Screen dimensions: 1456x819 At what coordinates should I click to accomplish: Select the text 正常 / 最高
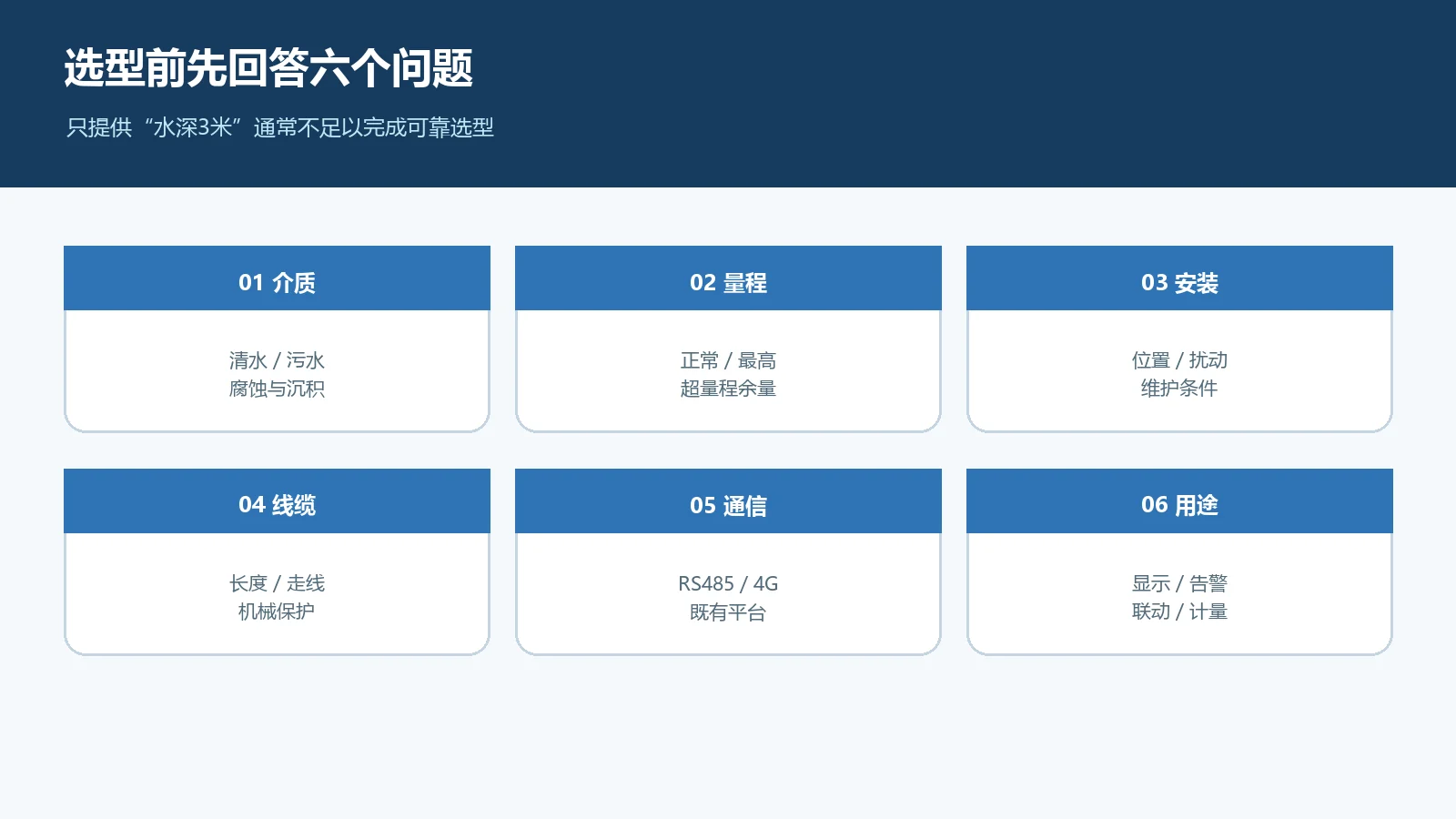728,360
